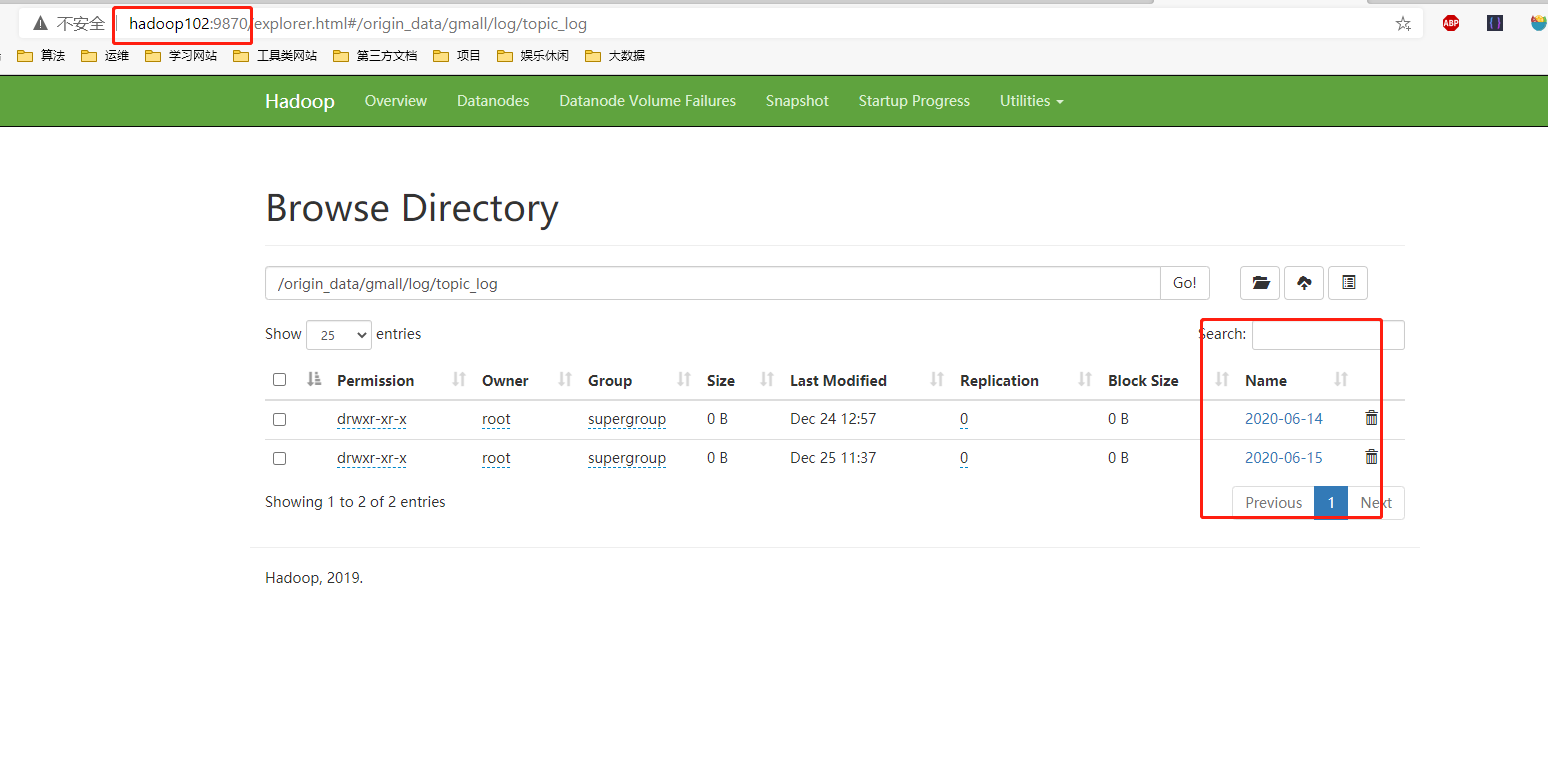Viewport: 1548px width, 760px height.
Task: Click the first row drwxr-xr-x permission
Action: point(372,419)
